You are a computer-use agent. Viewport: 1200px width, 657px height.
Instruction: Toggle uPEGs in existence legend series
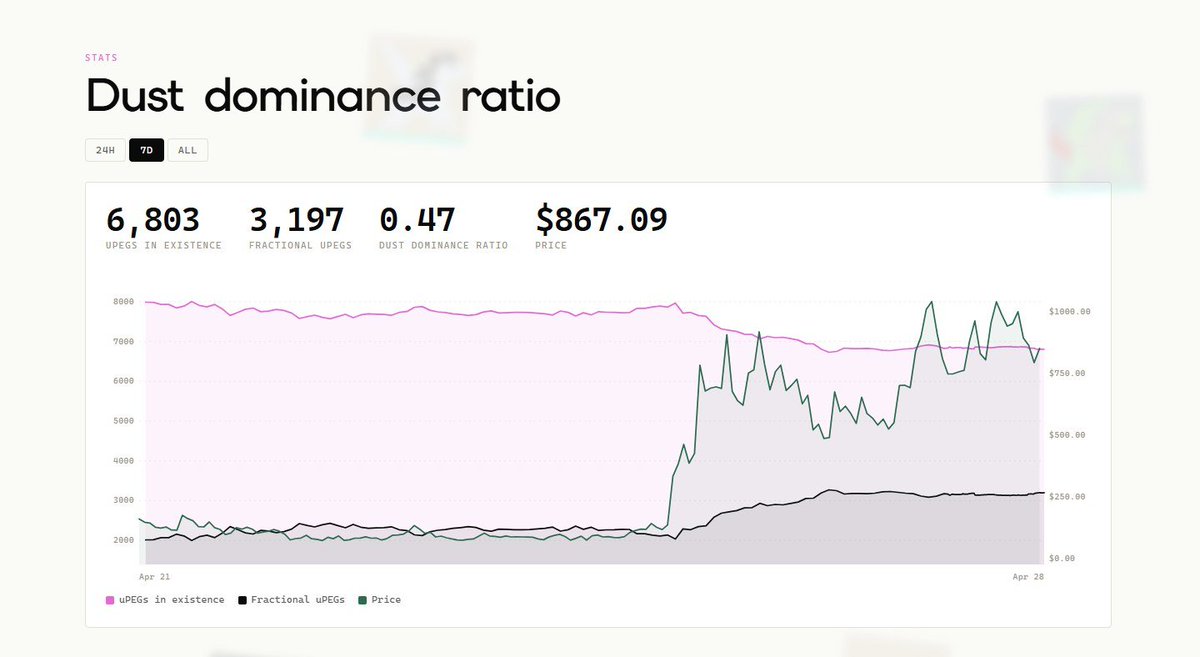(x=165, y=600)
